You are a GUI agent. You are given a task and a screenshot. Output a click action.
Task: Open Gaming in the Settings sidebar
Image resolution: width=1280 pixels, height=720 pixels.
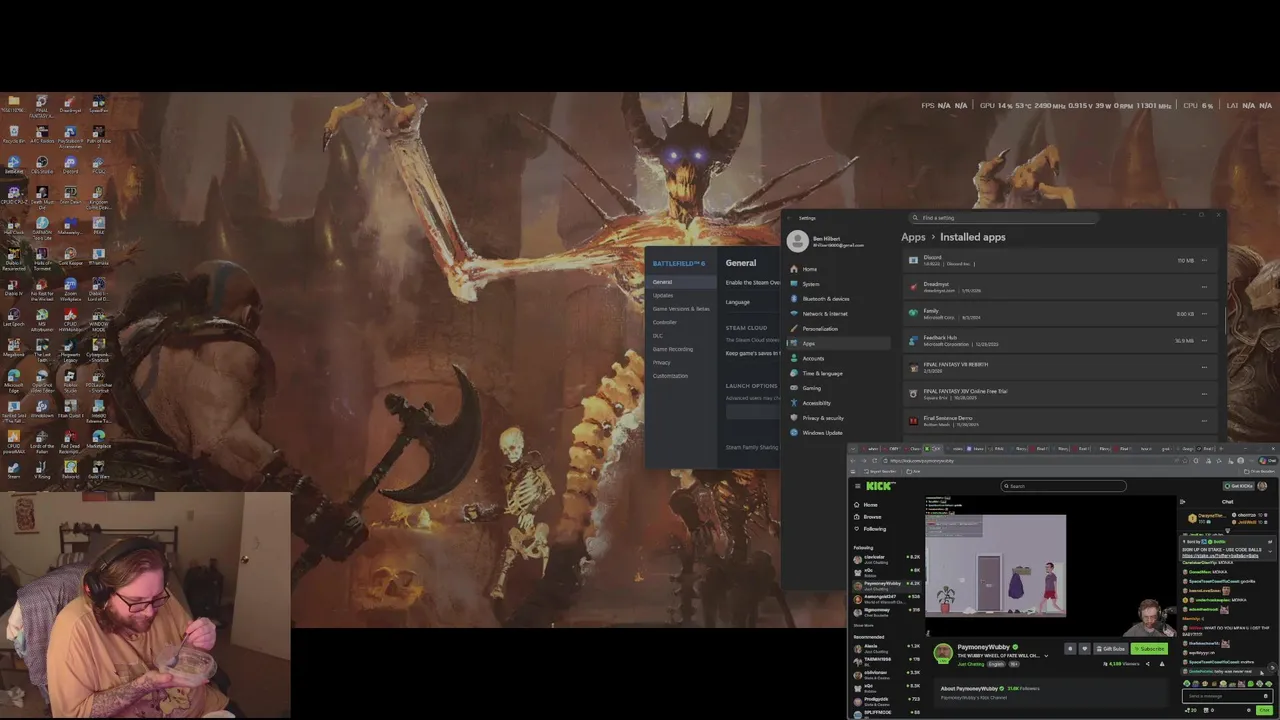tap(837, 388)
